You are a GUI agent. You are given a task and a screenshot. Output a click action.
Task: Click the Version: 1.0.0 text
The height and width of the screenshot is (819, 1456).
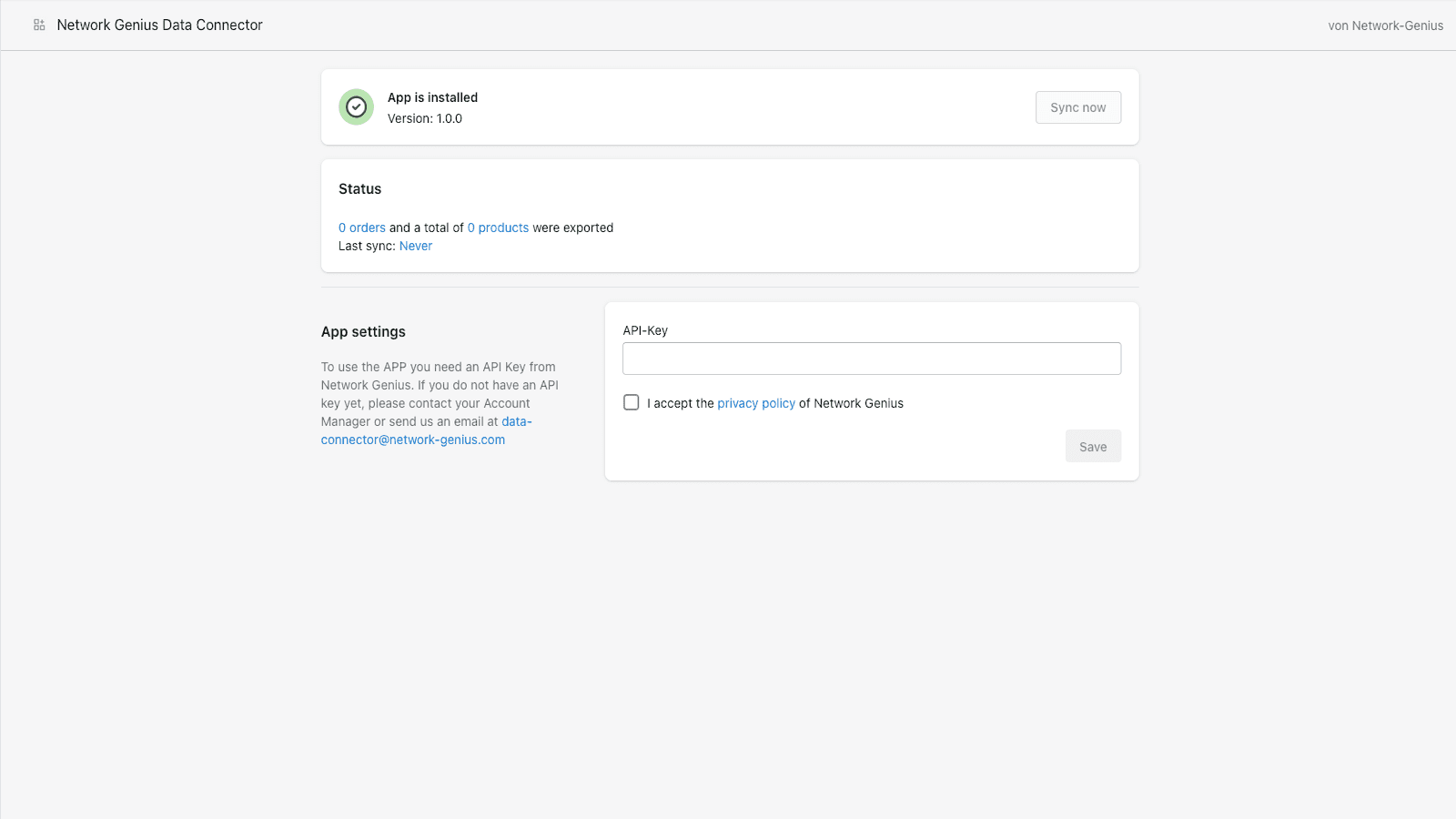click(424, 119)
